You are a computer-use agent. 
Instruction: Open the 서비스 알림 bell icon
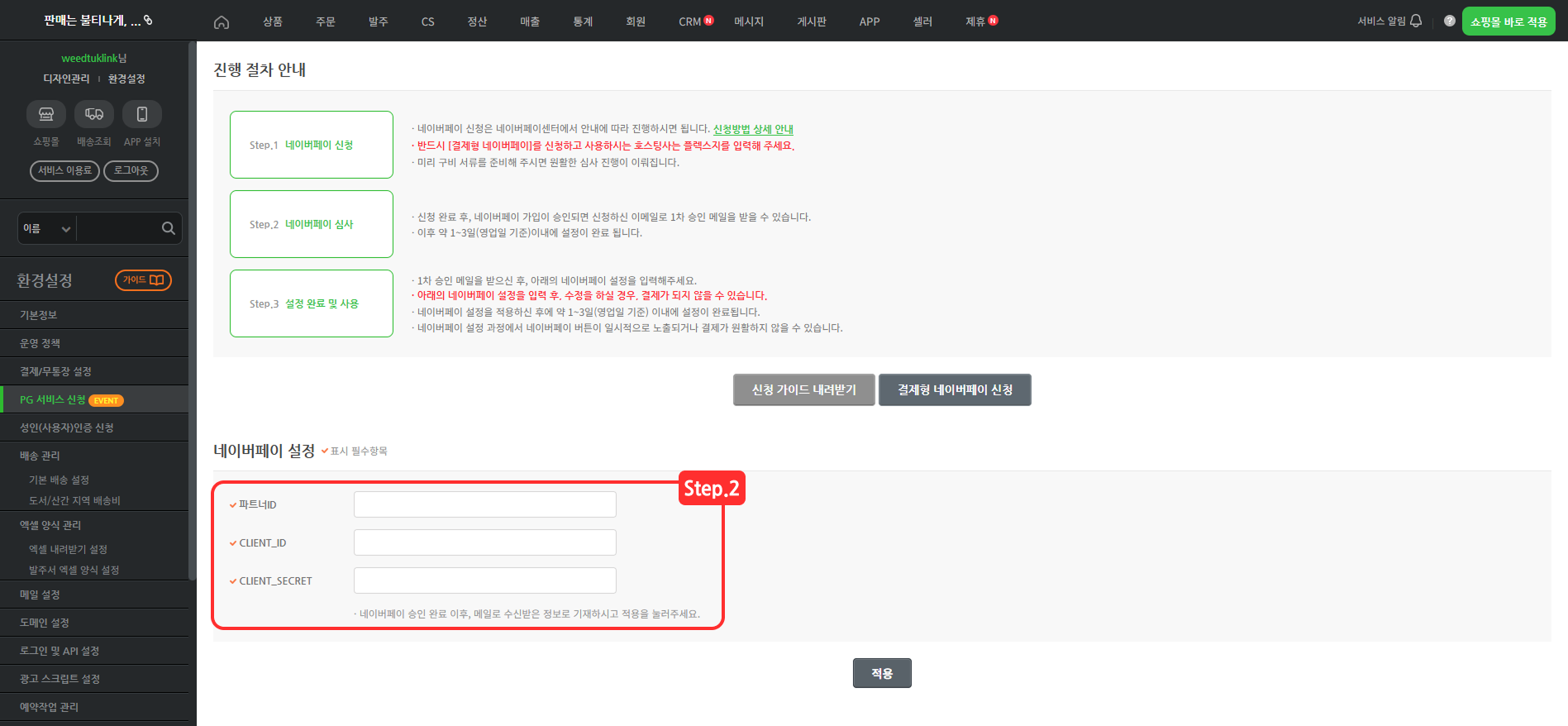(x=1416, y=21)
